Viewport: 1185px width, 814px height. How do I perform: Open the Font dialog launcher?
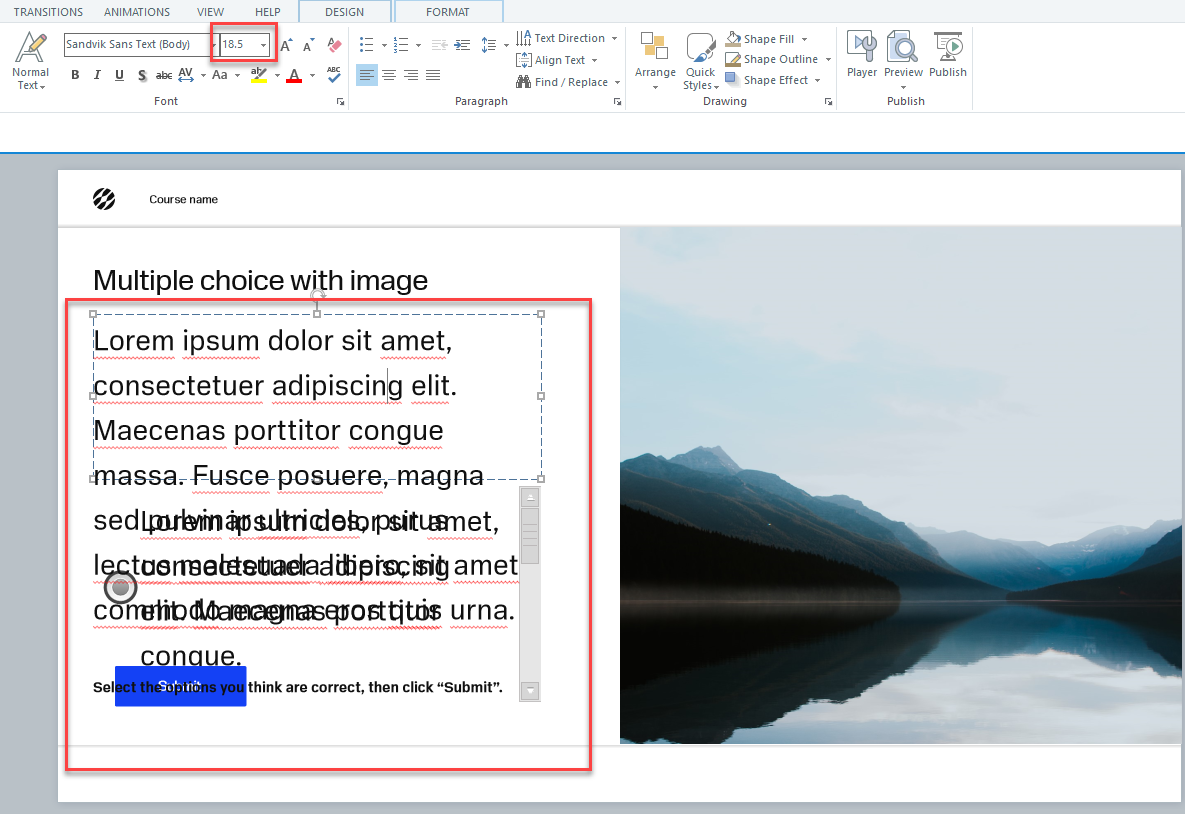coord(340,101)
